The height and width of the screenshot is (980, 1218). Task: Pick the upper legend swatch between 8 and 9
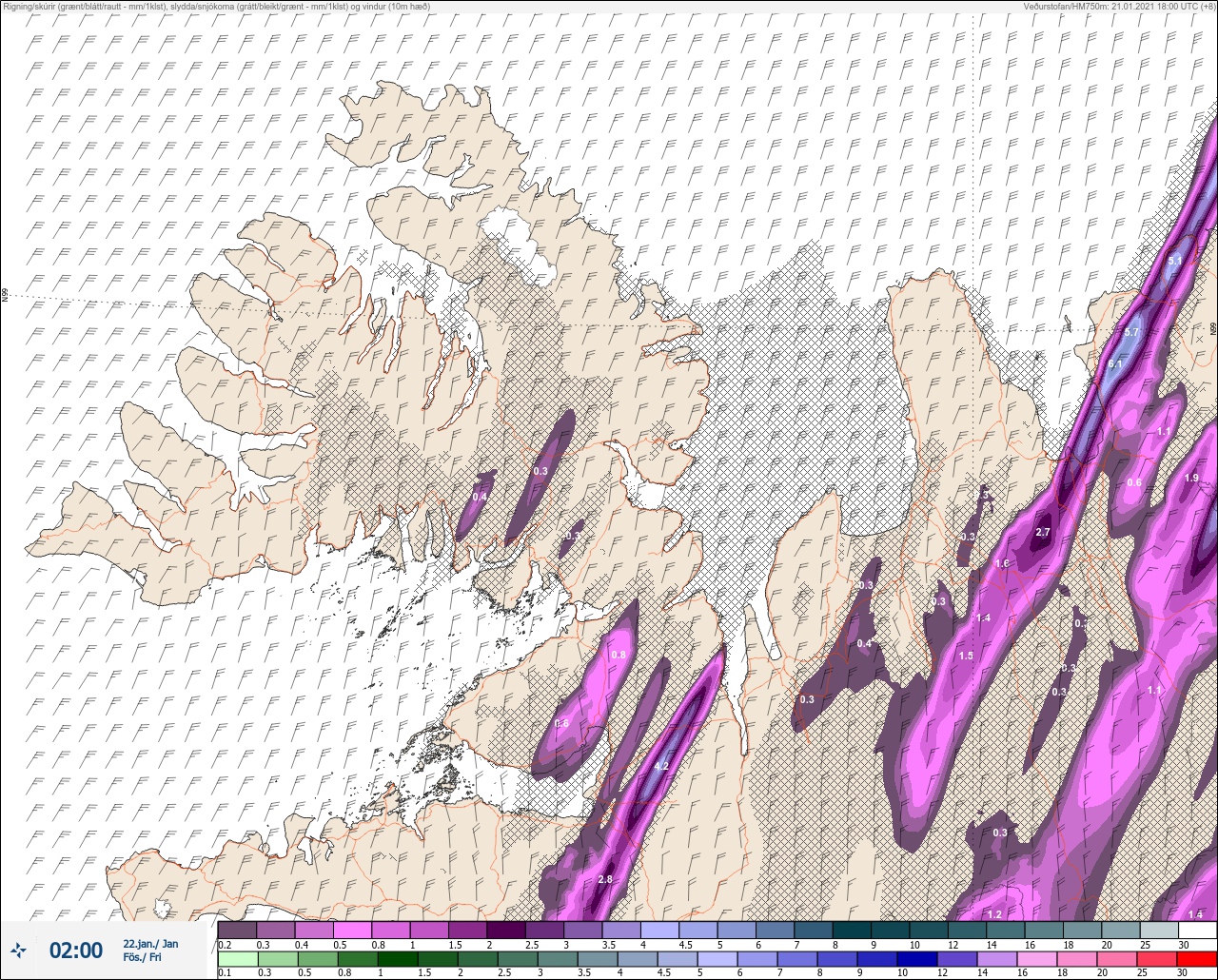tap(851, 930)
